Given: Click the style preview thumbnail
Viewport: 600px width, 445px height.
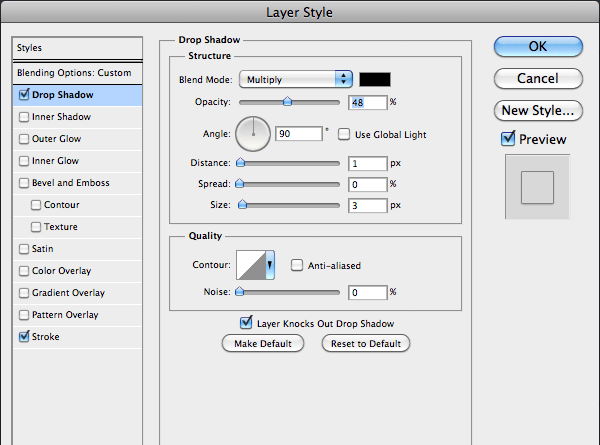Looking at the screenshot, I should (x=537, y=187).
